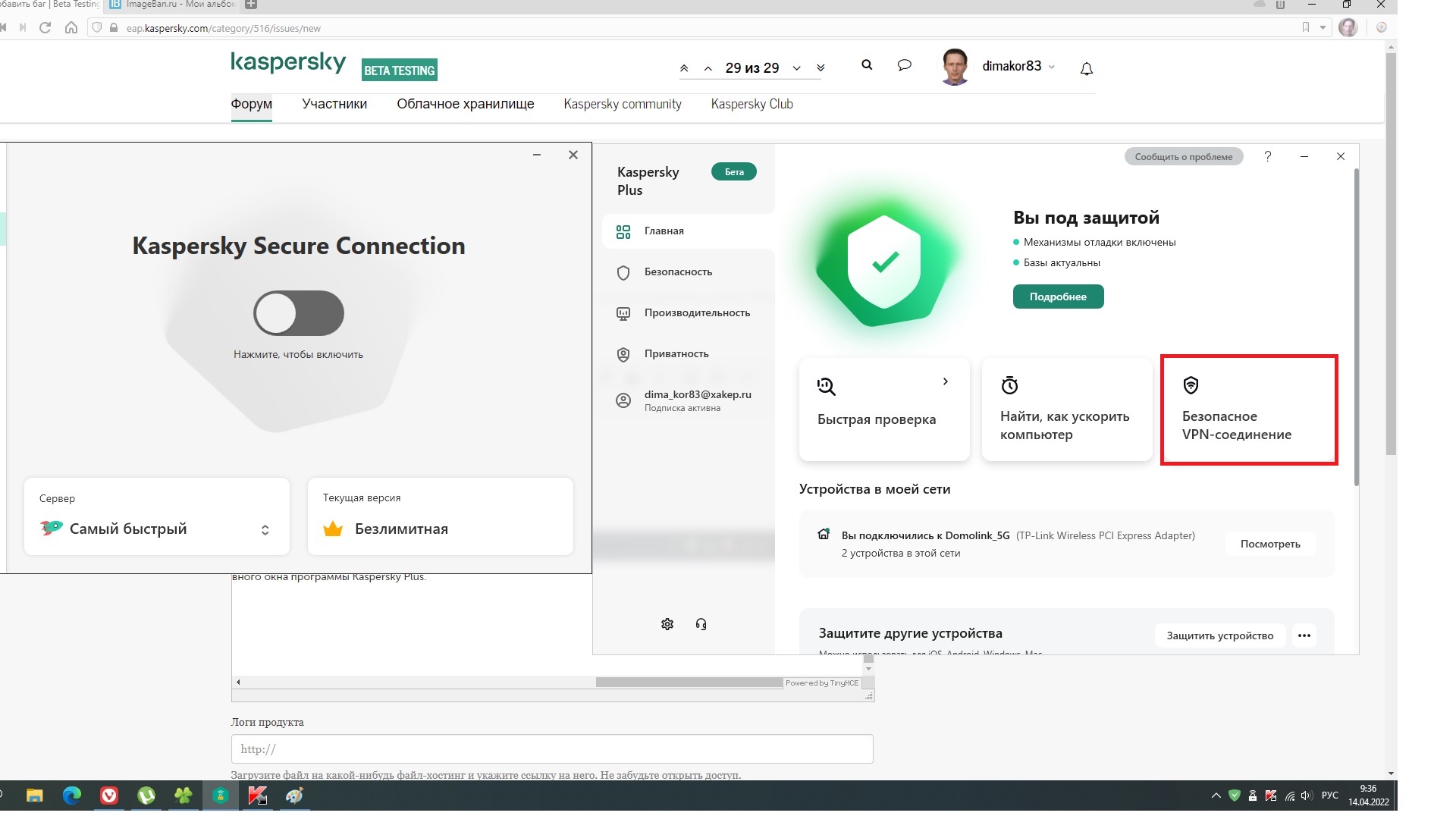
Task: Open Безопасное VPN-соединение tile
Action: coord(1249,409)
